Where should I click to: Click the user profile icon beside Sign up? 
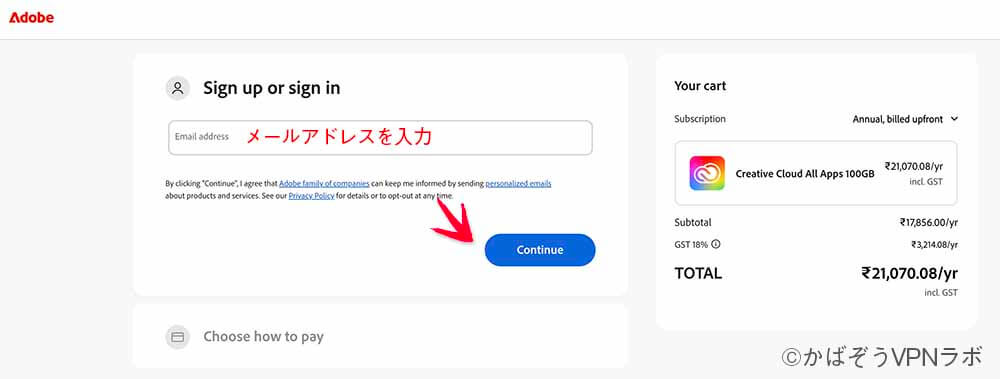[178, 88]
